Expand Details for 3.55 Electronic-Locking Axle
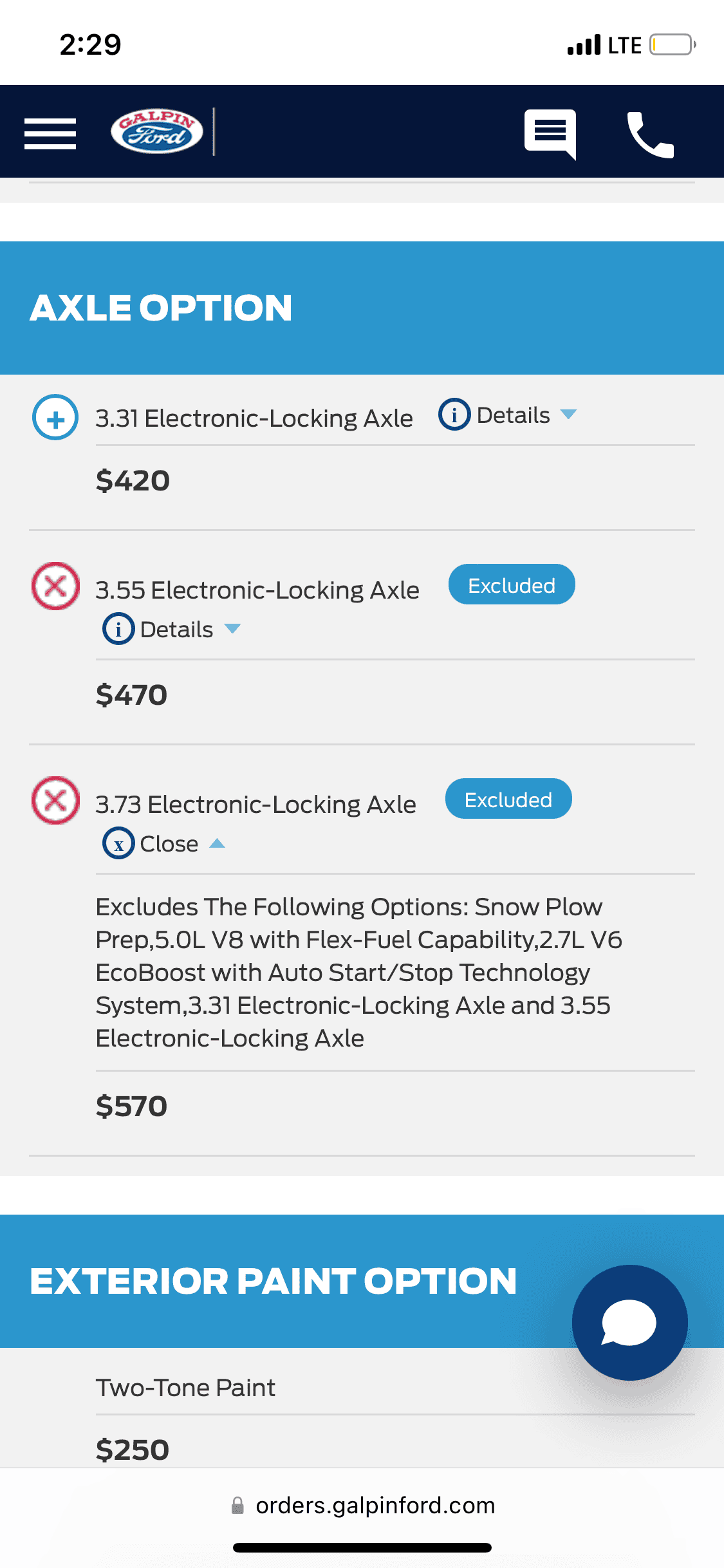 click(x=177, y=630)
